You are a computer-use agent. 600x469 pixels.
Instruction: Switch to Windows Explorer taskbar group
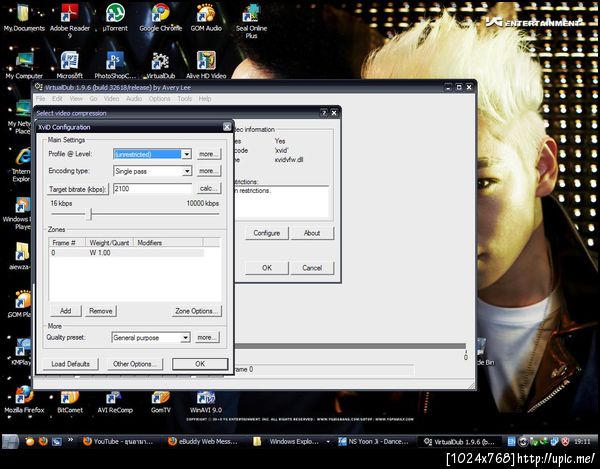coord(292,441)
